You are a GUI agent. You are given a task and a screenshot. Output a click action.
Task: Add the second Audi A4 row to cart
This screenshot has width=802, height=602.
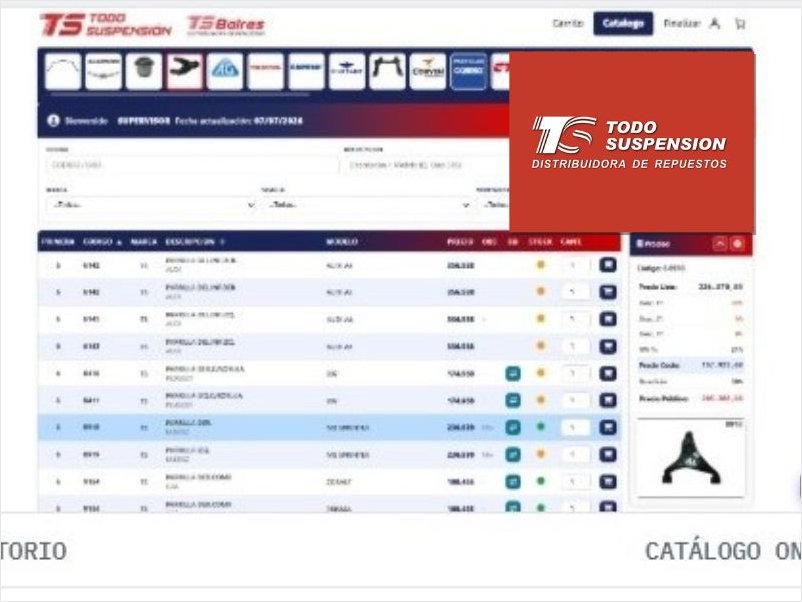[608, 292]
